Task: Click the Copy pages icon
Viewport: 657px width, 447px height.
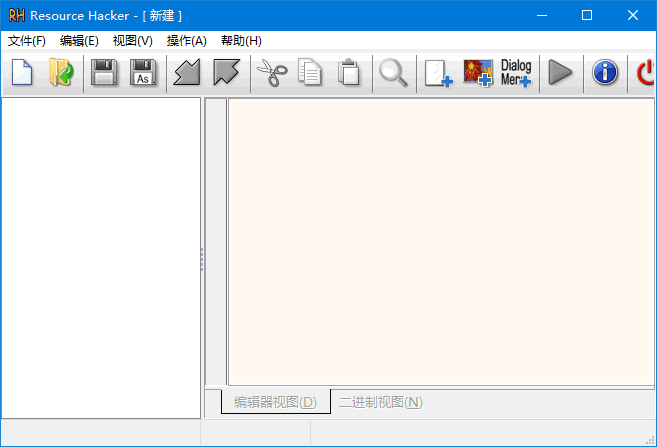Action: [x=310, y=73]
